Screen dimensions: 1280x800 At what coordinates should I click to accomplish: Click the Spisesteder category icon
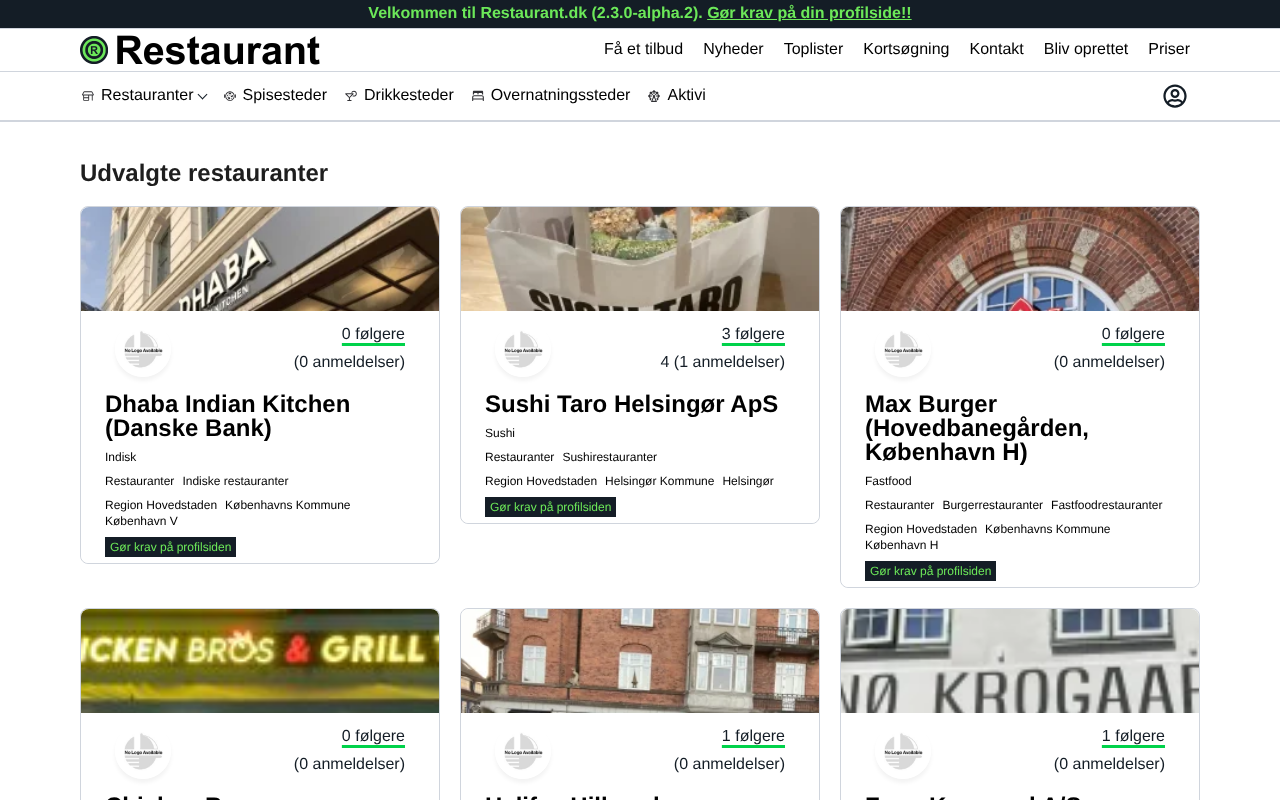pyautogui.click(x=230, y=96)
